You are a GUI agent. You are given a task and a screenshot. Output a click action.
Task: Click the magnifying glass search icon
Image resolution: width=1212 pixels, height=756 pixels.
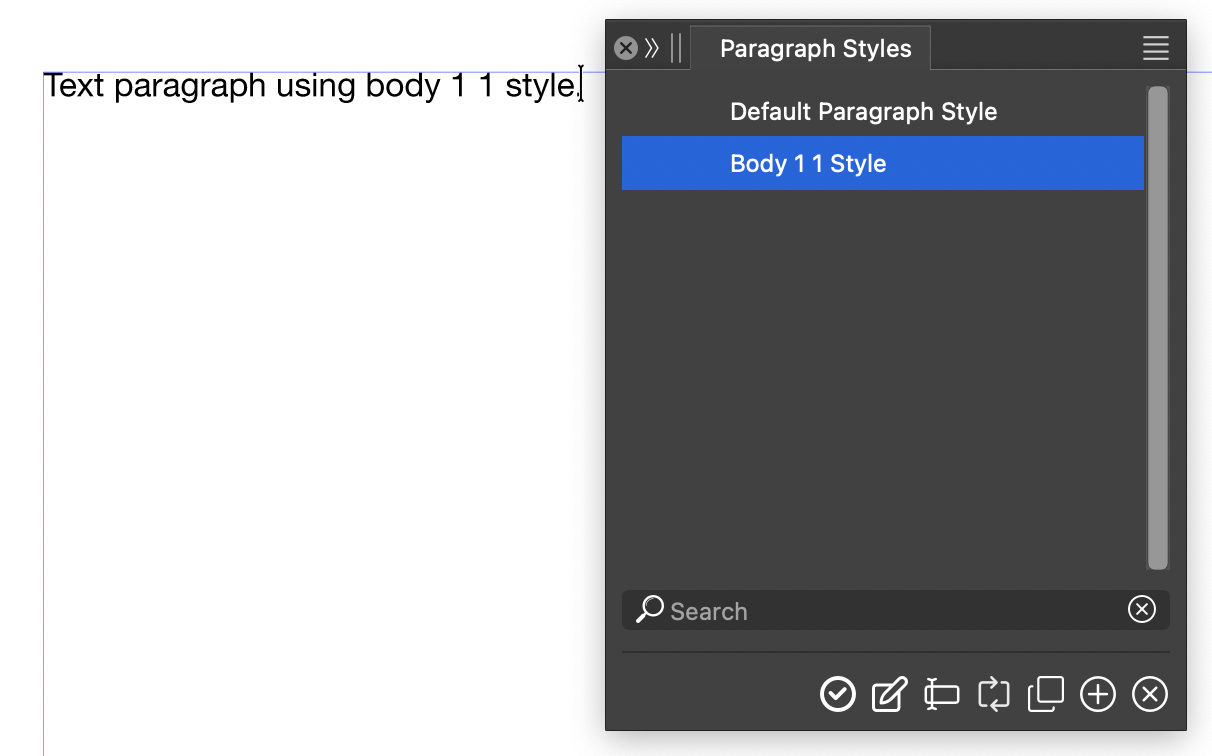(x=650, y=609)
